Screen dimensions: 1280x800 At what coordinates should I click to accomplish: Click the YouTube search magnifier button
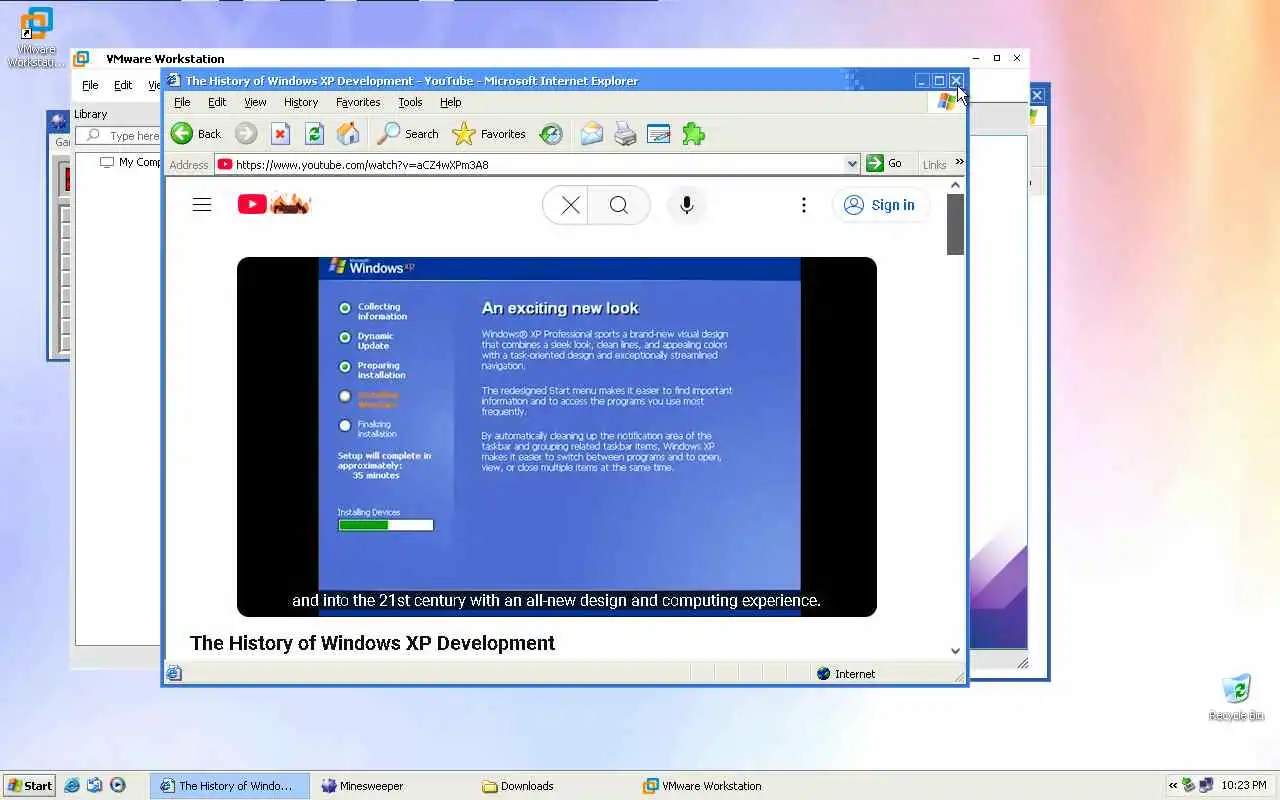pos(619,205)
